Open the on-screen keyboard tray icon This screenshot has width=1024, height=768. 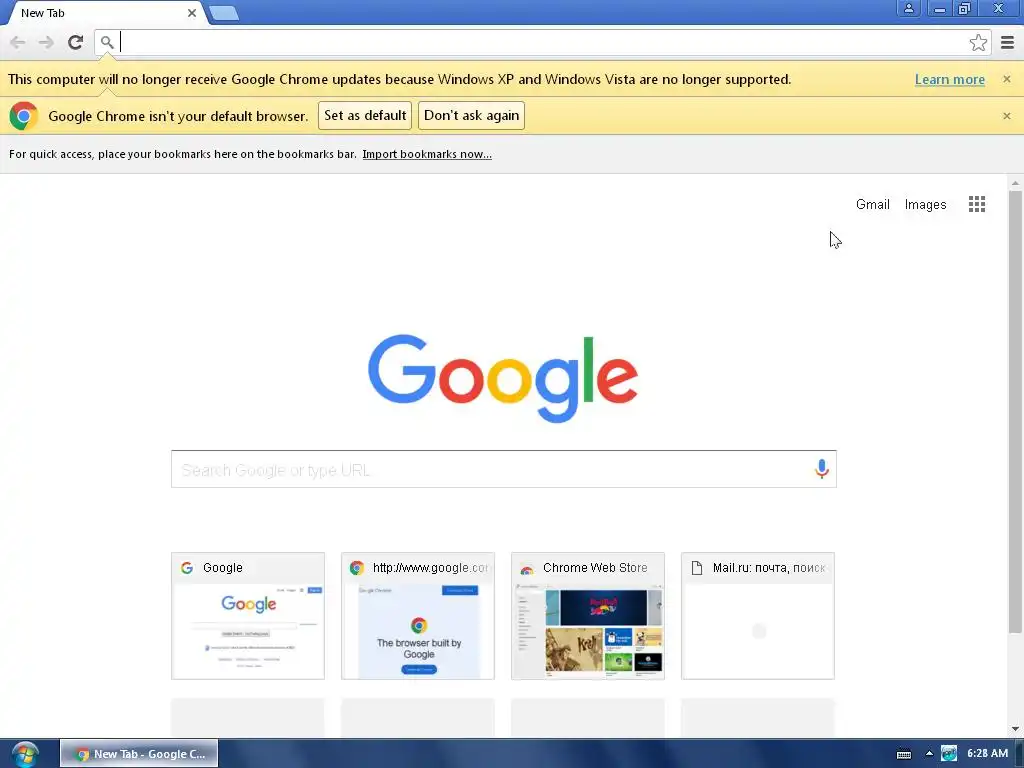tap(904, 754)
